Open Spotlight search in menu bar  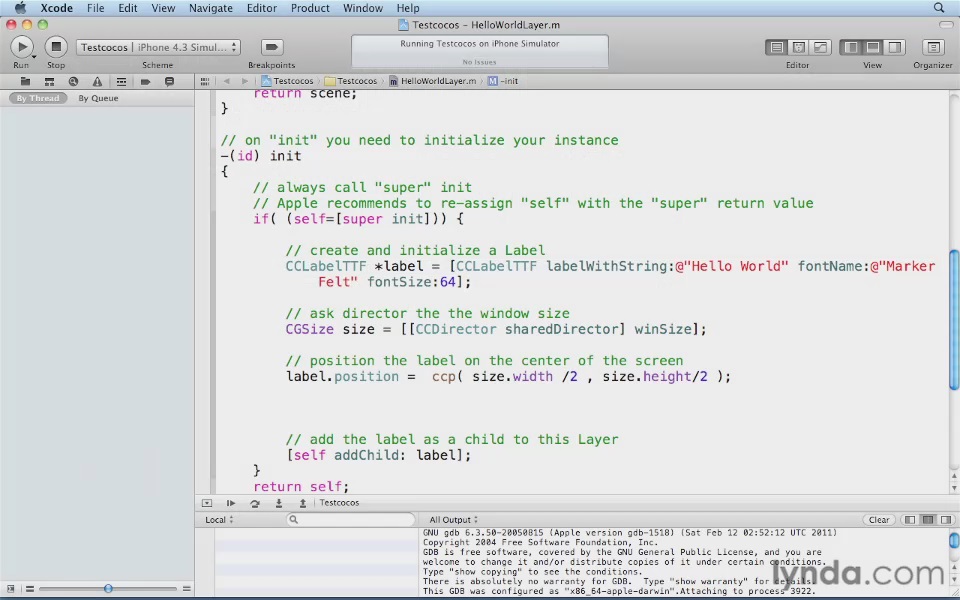click(939, 8)
